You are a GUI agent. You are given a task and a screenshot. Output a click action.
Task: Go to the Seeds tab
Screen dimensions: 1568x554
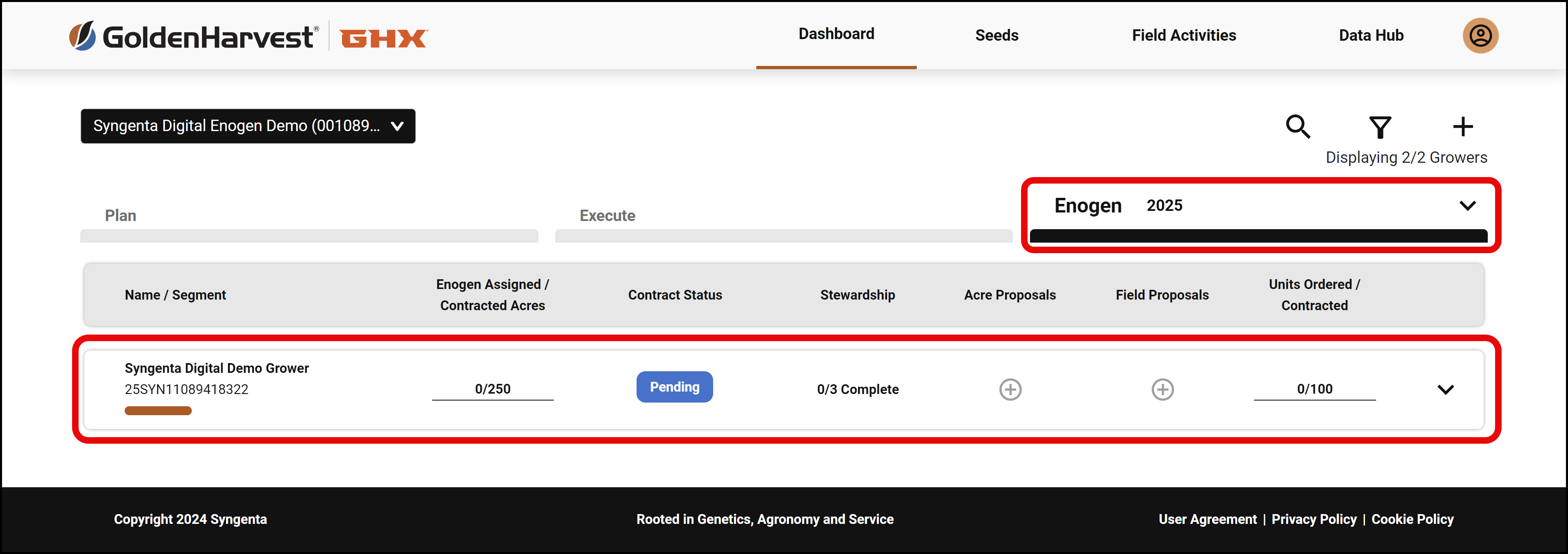pyautogui.click(x=997, y=35)
